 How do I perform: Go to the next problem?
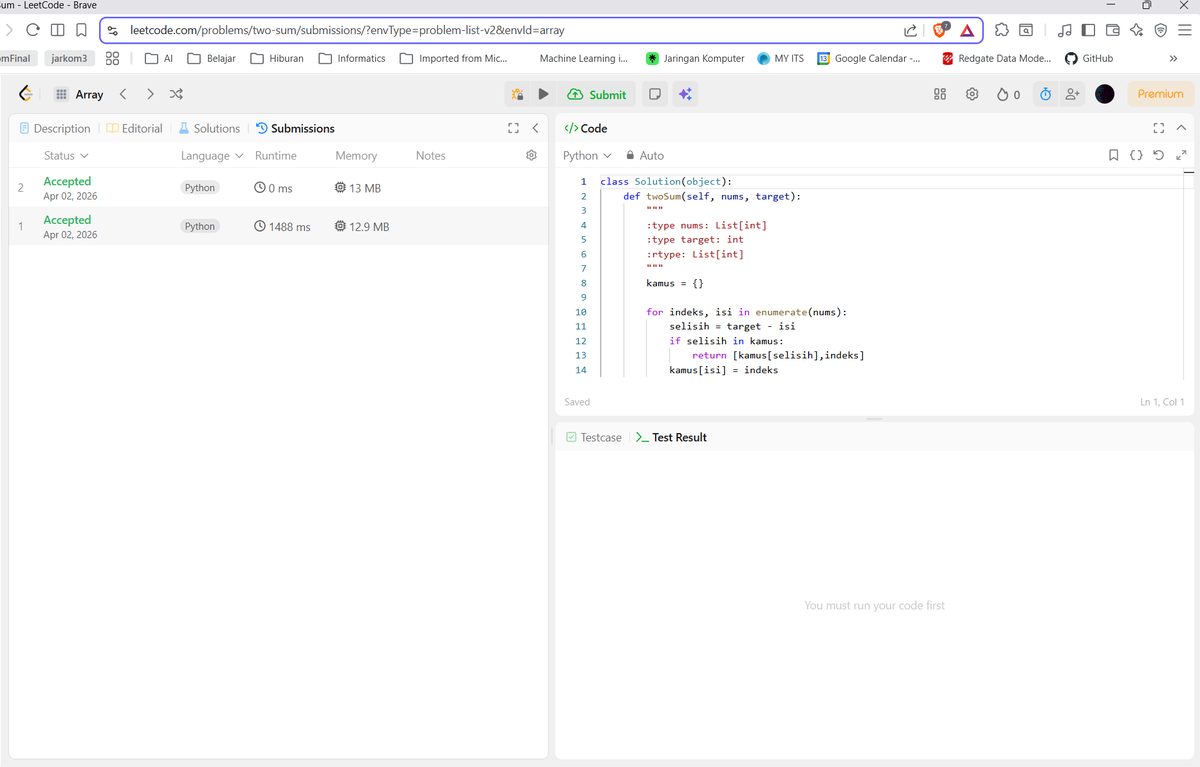[x=150, y=94]
